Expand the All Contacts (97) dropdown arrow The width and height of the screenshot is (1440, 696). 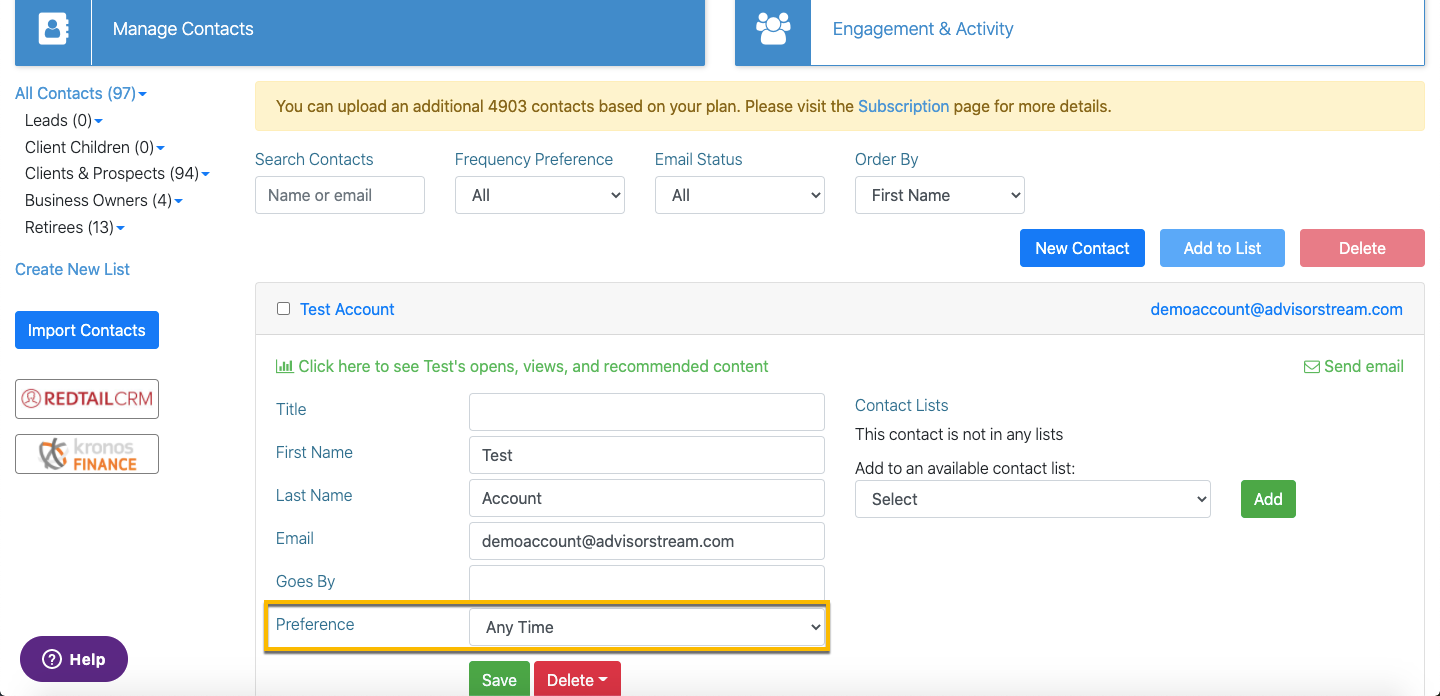point(142,94)
